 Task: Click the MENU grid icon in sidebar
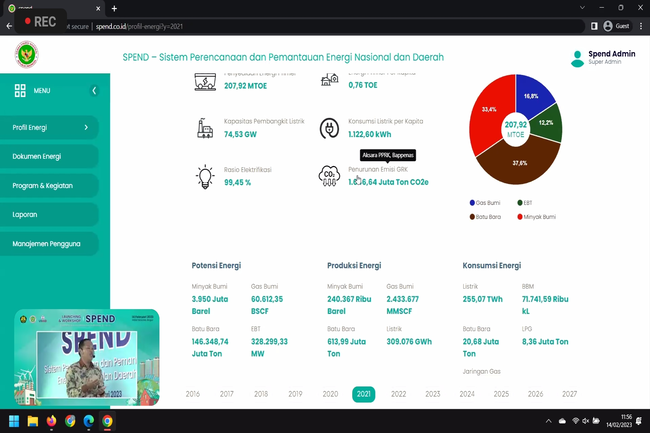(x=20, y=90)
